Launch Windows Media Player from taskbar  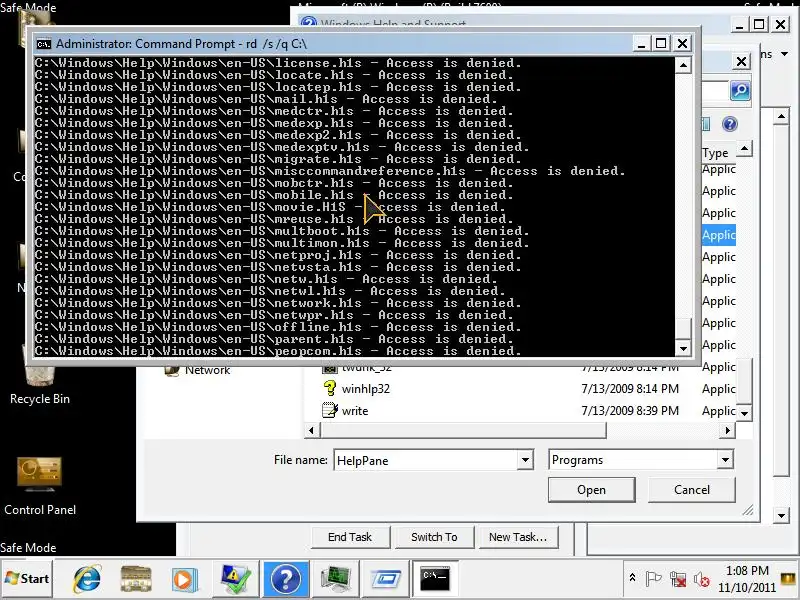(183, 580)
